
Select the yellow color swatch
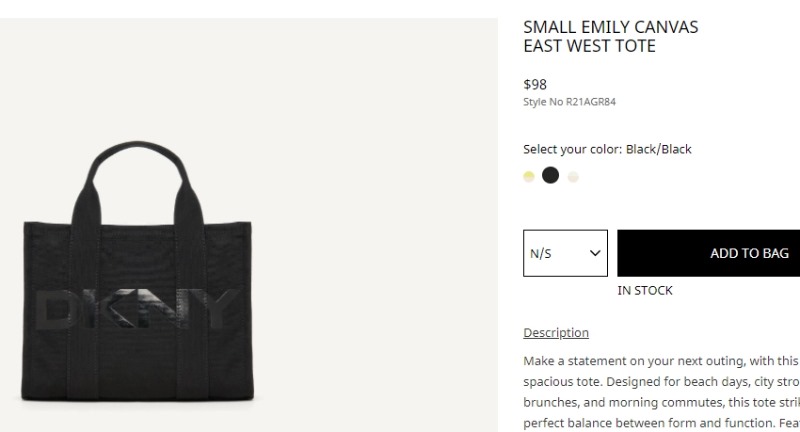(529, 176)
